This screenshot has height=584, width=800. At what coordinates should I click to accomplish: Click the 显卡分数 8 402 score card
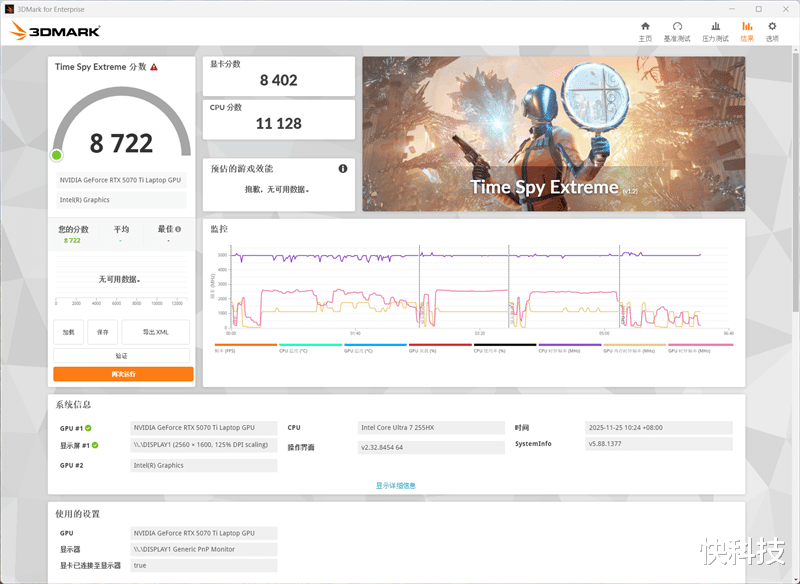pos(279,76)
